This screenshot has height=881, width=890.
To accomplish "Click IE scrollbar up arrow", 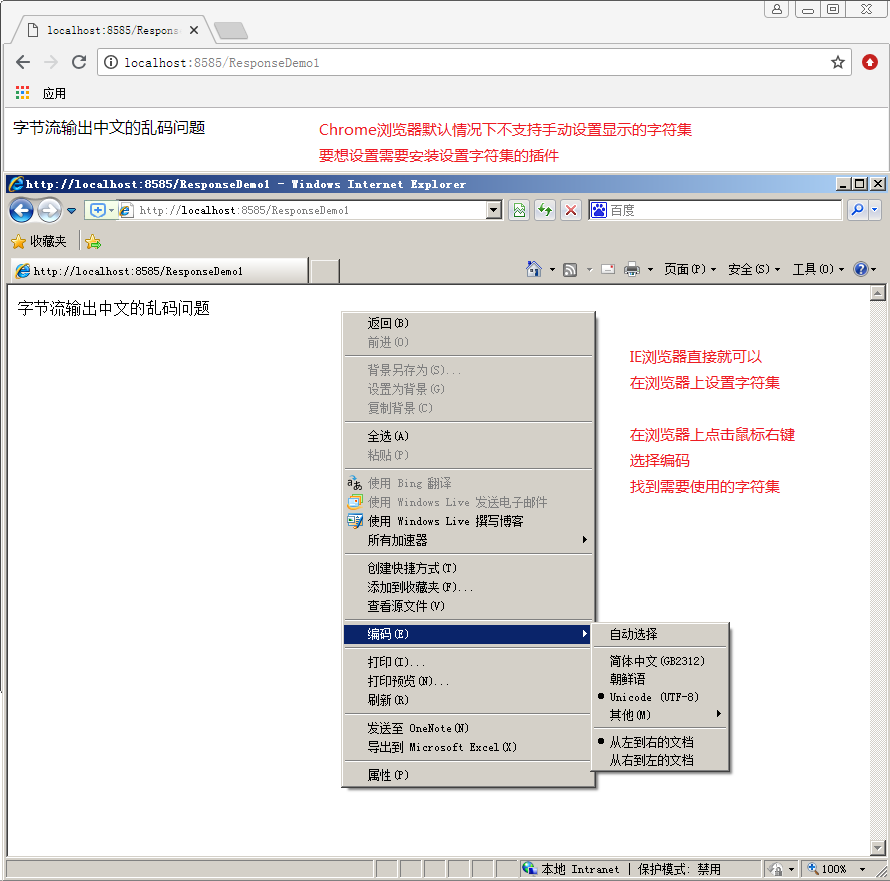I will coord(878,293).
